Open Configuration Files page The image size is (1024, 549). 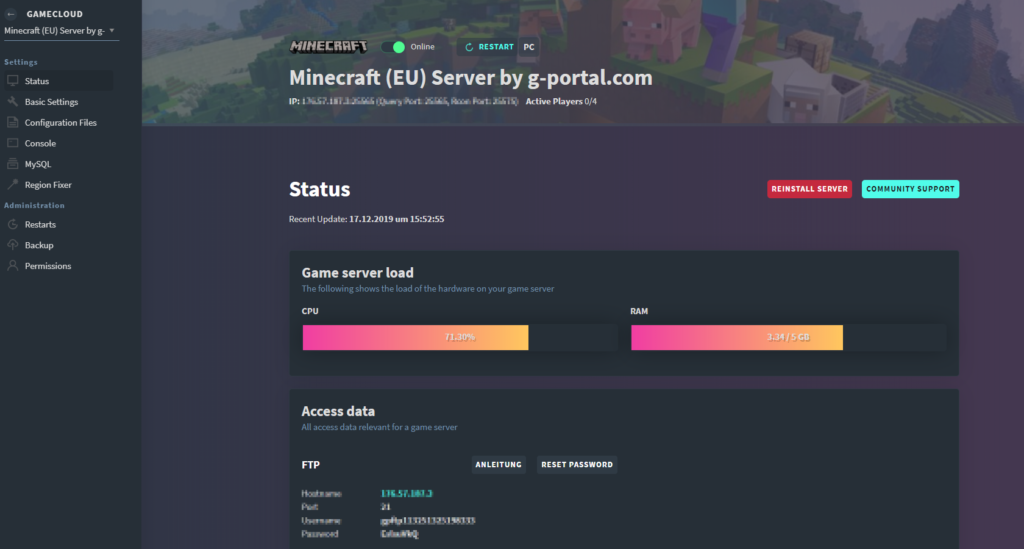[60, 123]
